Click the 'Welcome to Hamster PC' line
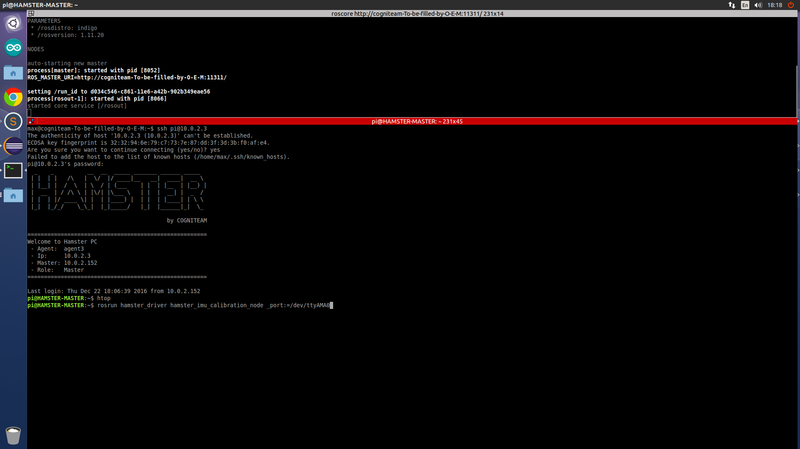The image size is (800, 449). 62,242
